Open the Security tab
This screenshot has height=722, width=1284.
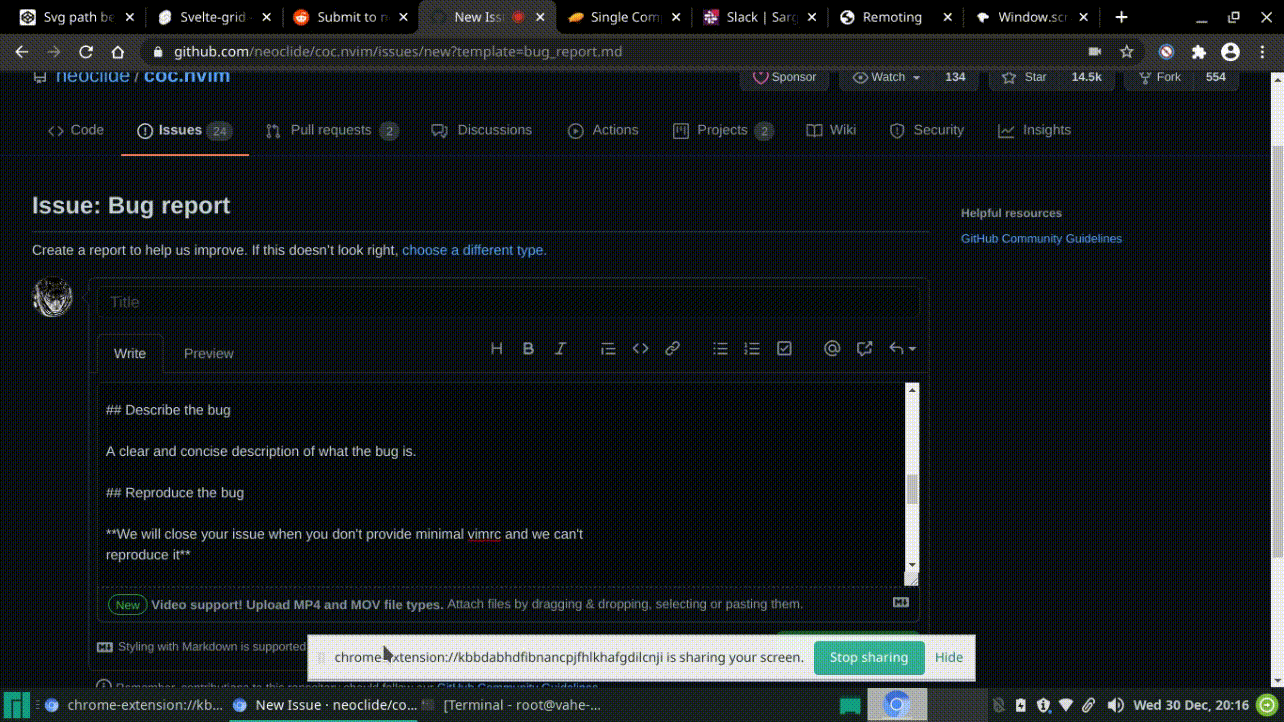point(927,130)
